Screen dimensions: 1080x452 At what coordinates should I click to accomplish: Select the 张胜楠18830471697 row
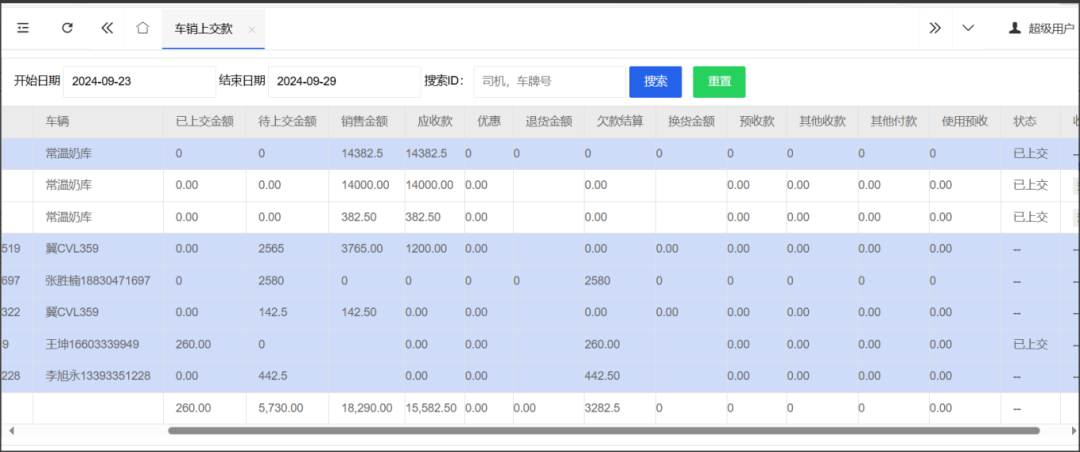pyautogui.click(x=98, y=281)
